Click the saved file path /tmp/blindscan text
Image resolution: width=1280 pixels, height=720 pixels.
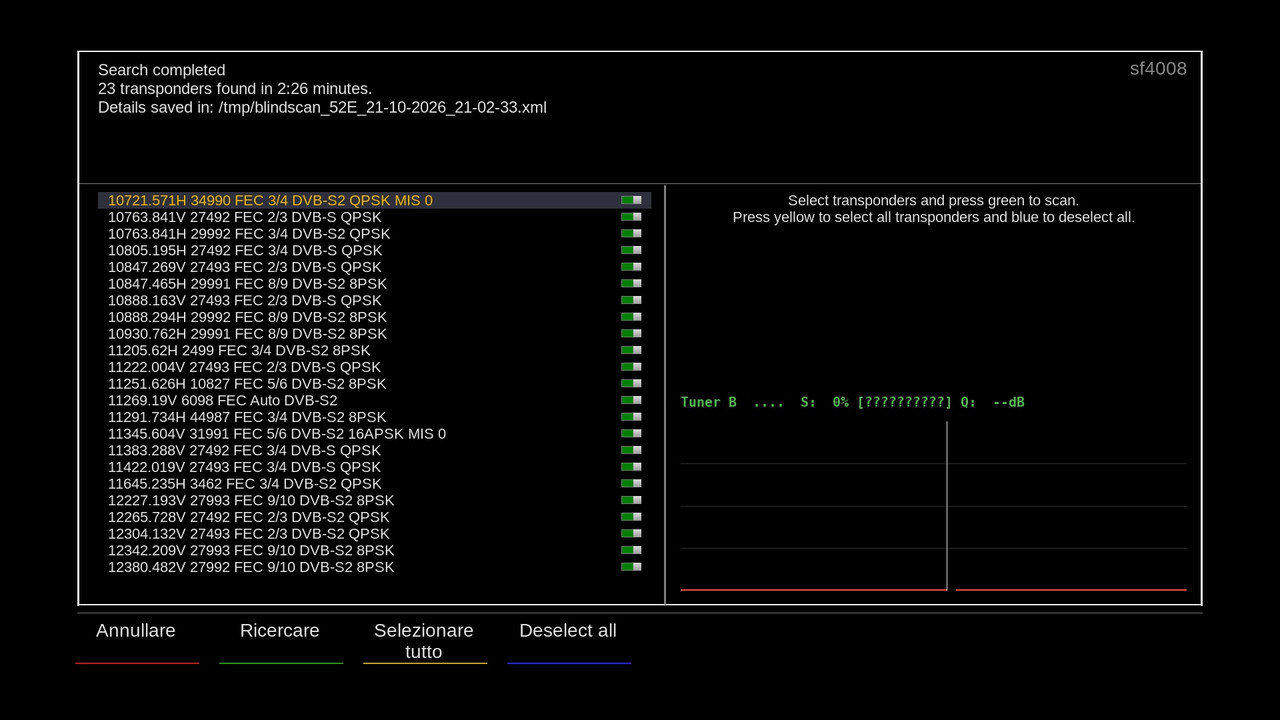tap(382, 107)
